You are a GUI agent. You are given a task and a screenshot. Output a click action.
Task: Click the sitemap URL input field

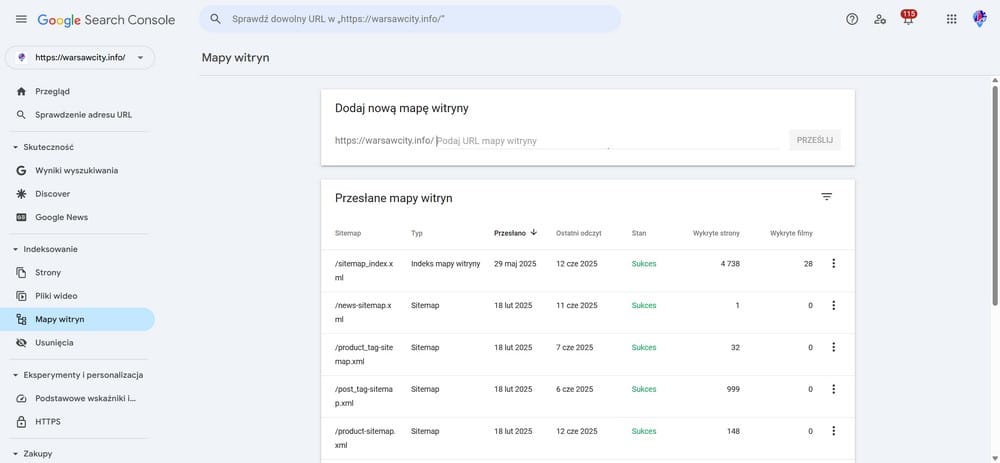pos(607,141)
